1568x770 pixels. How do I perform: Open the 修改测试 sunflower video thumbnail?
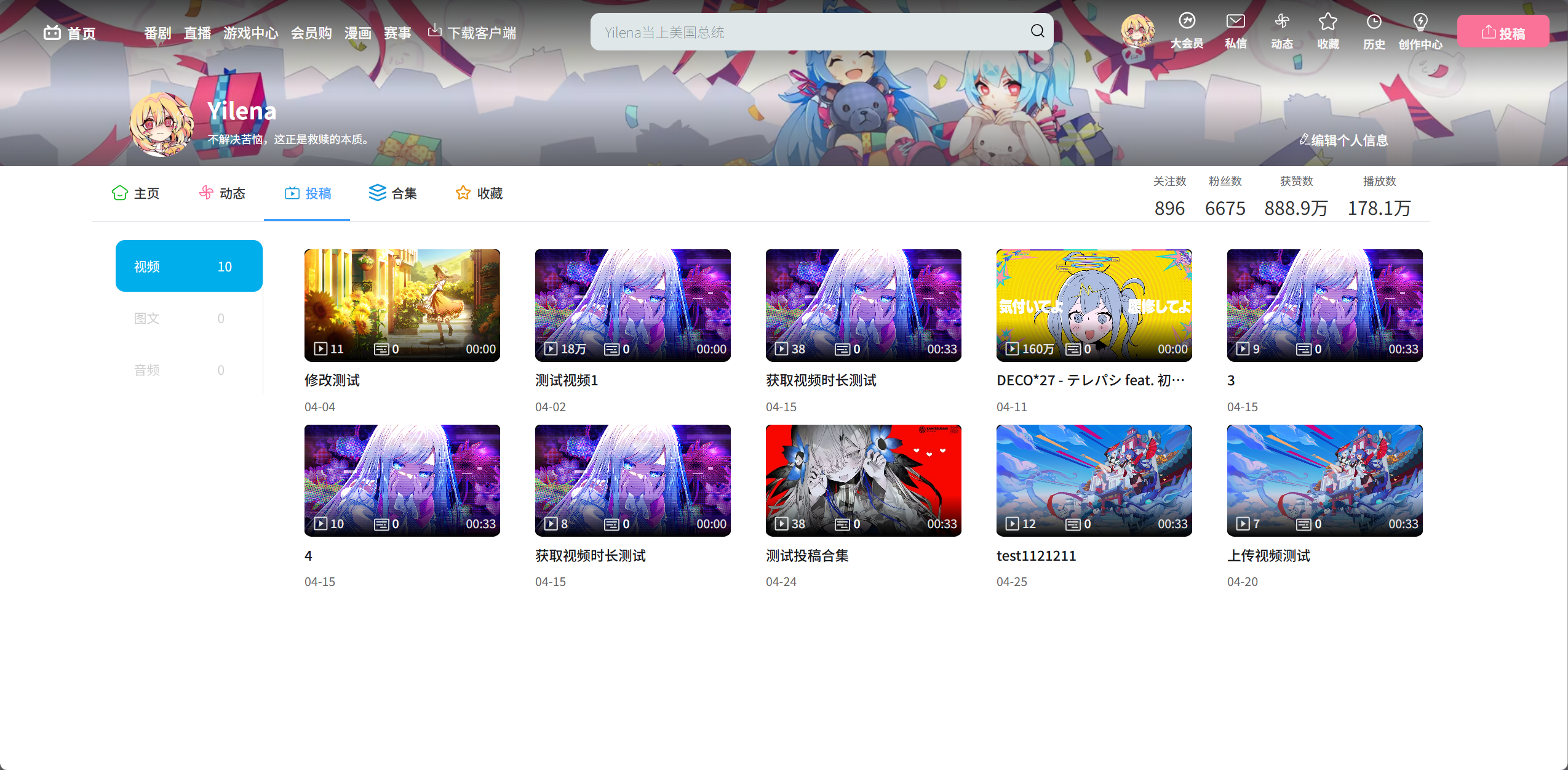tap(402, 305)
